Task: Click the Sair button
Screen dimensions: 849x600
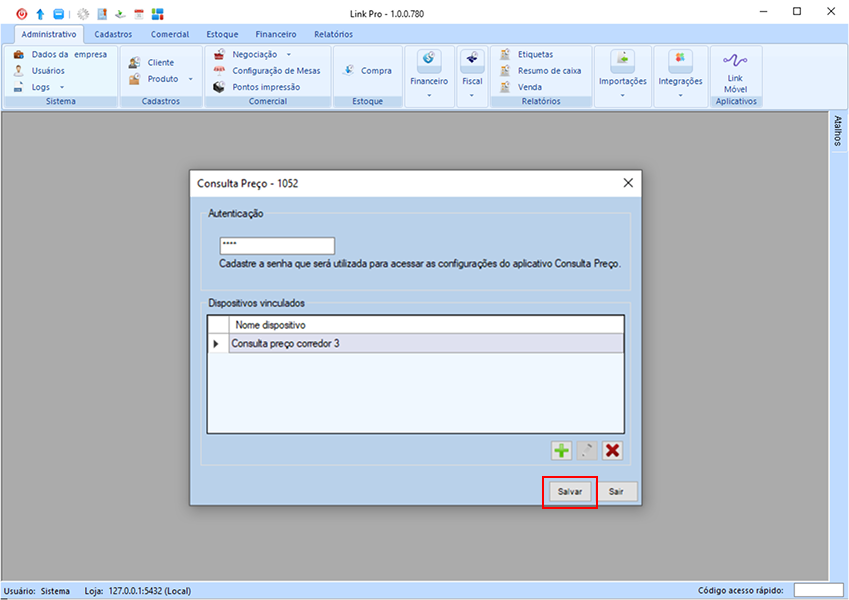Action: 616,492
